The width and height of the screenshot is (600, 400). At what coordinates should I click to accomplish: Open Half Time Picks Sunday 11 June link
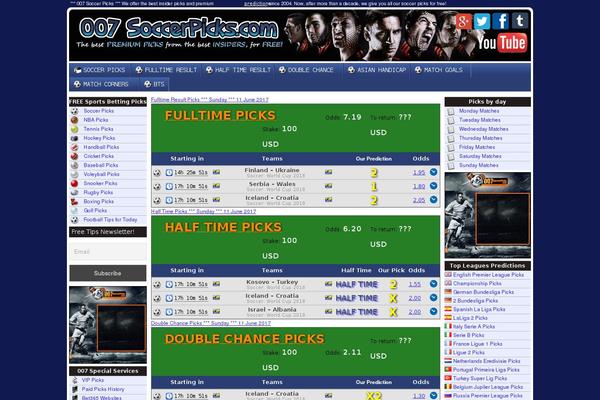click(204, 211)
